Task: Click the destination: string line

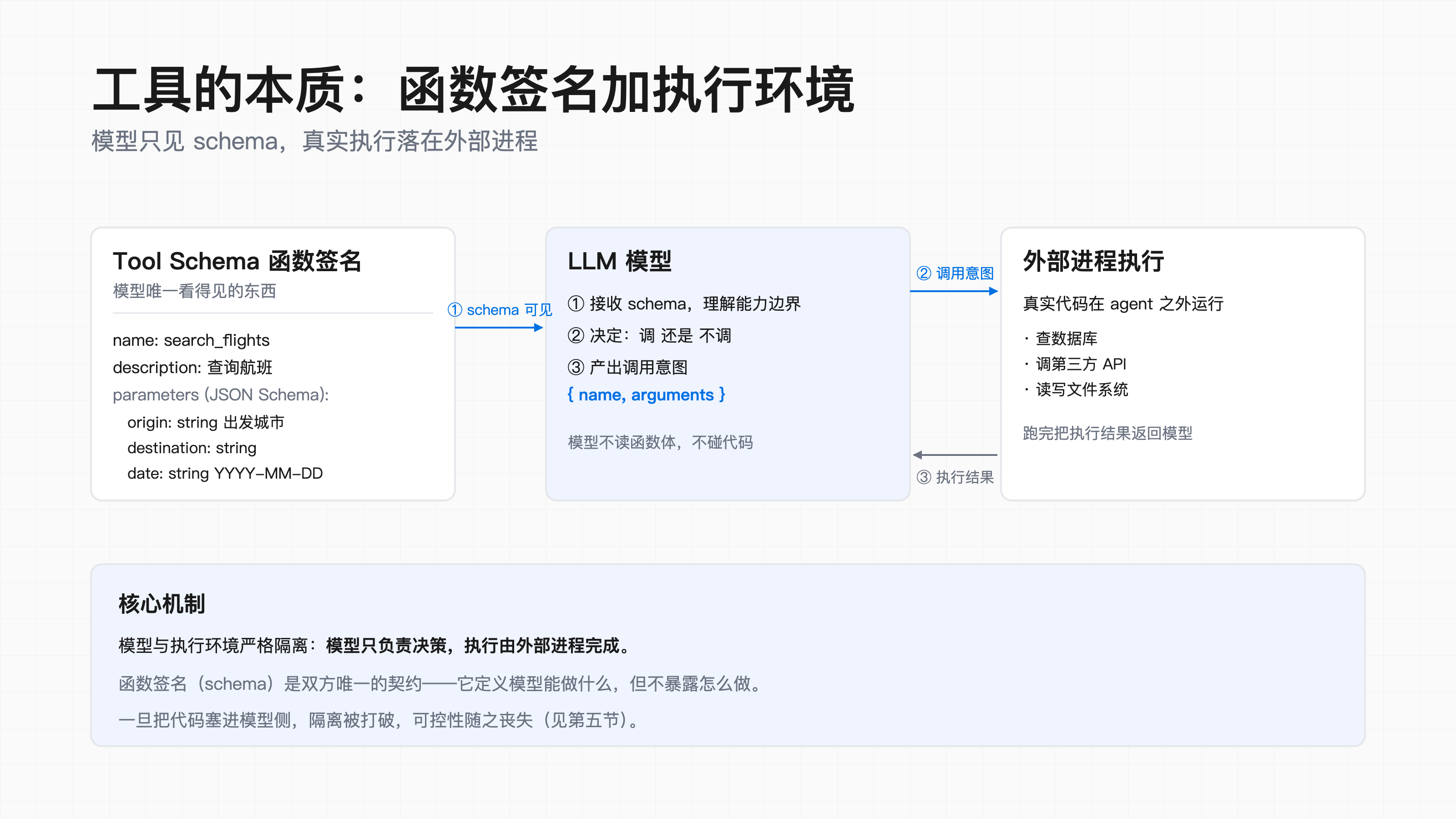Action: pyautogui.click(x=192, y=448)
